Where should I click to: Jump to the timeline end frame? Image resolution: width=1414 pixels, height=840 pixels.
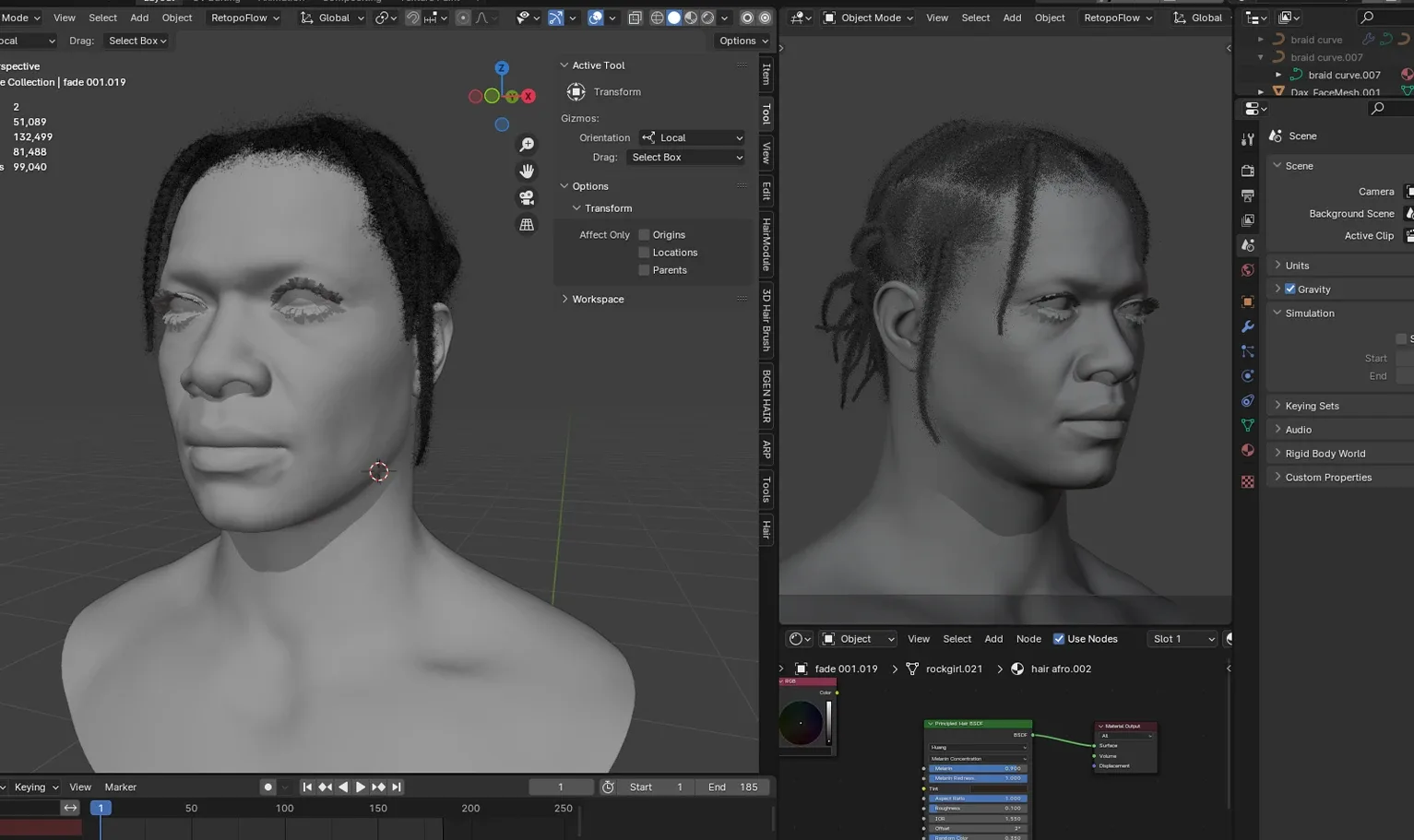coord(396,787)
